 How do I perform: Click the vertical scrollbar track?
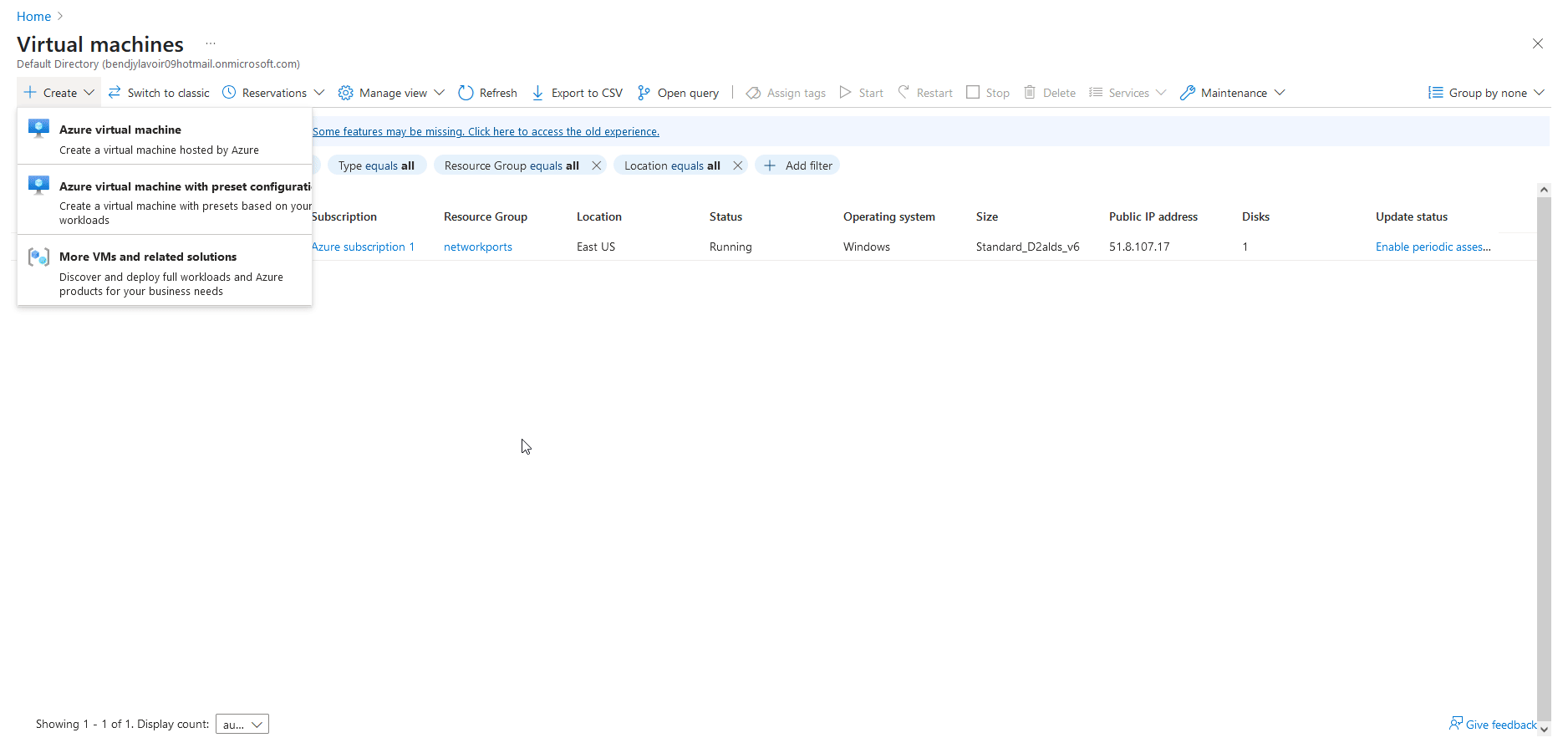(1544, 460)
